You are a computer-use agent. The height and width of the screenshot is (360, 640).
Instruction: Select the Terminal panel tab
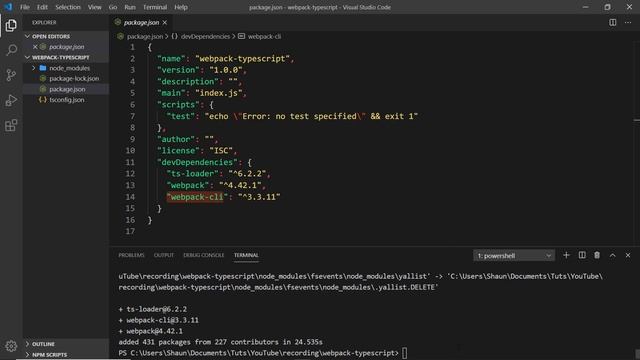pos(246,255)
